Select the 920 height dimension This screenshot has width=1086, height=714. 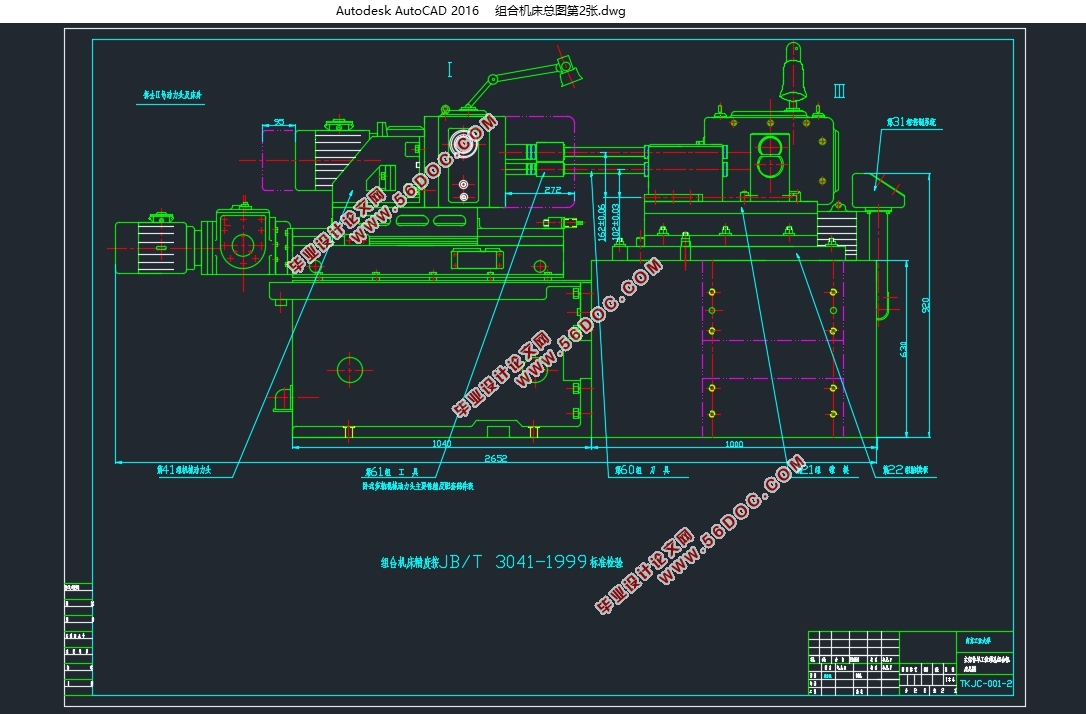pyautogui.click(x=926, y=305)
